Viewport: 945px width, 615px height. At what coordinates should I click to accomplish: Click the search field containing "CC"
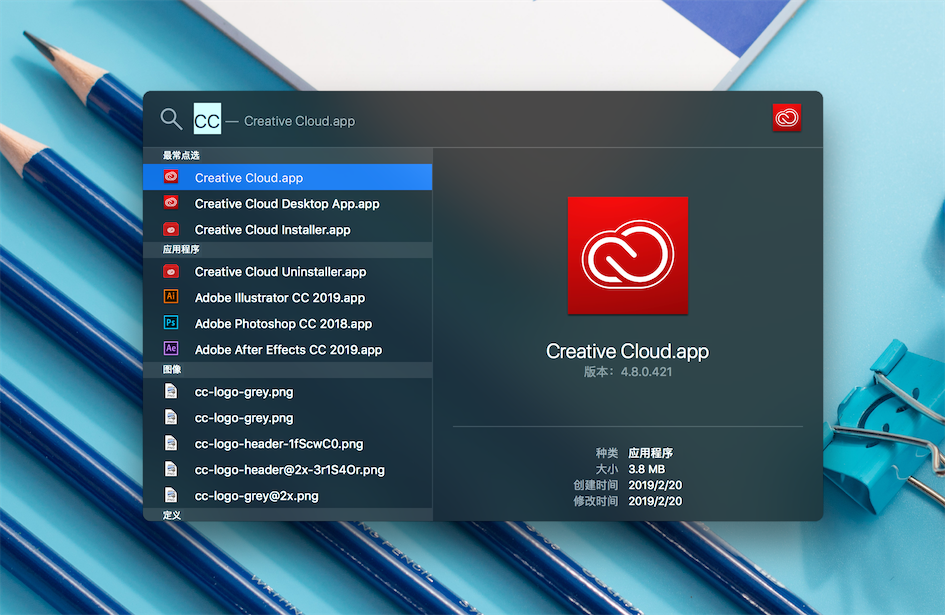(207, 119)
